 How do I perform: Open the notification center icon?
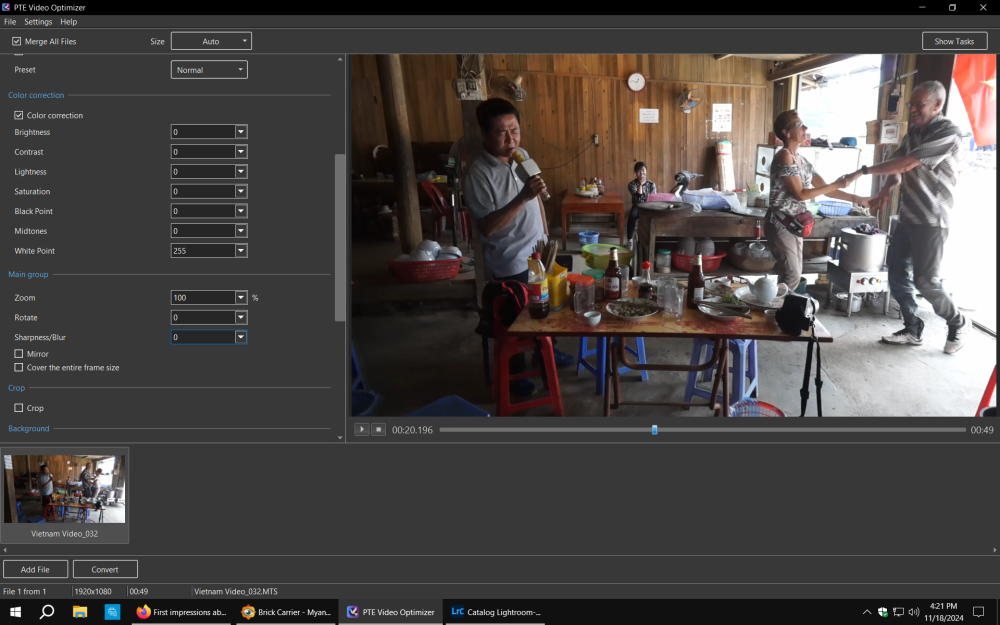(978, 612)
